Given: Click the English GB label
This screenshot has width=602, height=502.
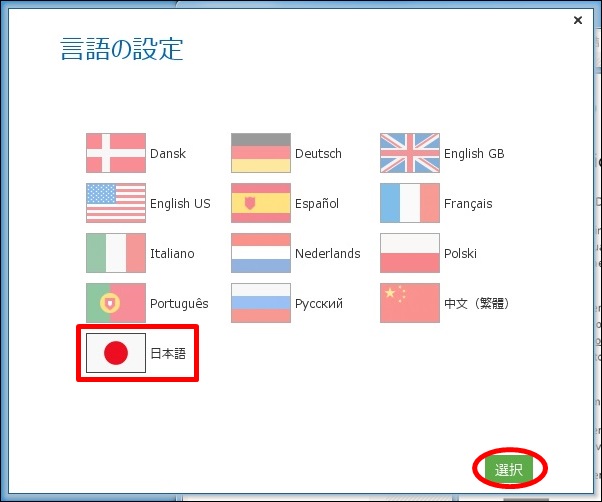Looking at the screenshot, I should (x=474, y=154).
